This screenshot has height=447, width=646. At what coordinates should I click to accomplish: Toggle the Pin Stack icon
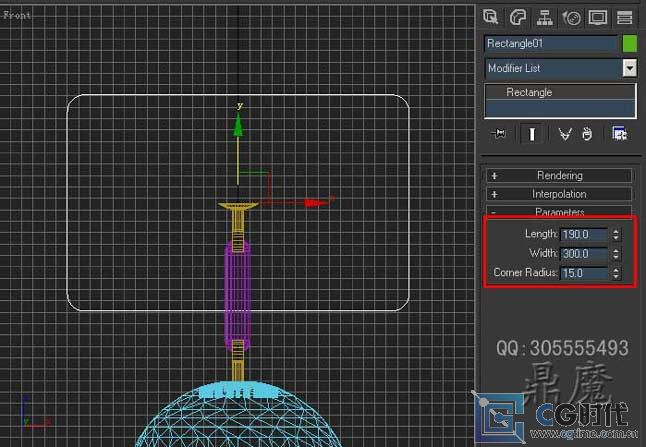(499, 133)
